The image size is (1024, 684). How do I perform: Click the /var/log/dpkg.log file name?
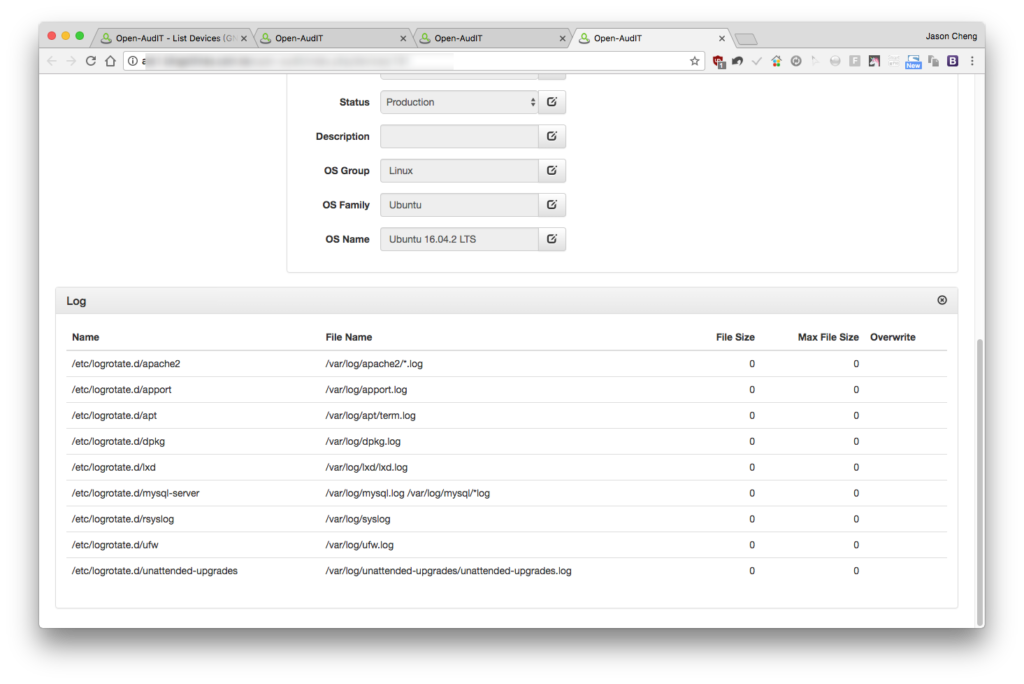point(363,442)
